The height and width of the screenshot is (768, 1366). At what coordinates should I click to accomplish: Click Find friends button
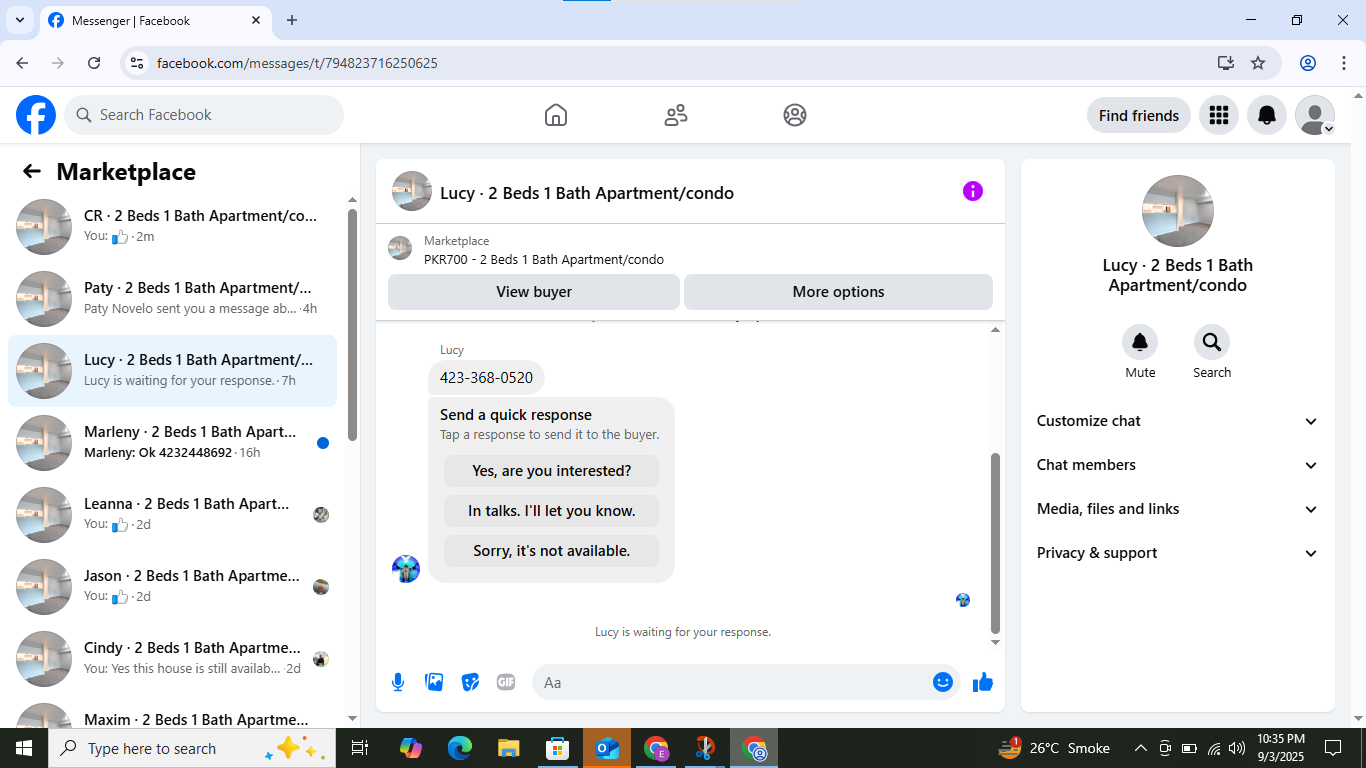(x=1139, y=115)
